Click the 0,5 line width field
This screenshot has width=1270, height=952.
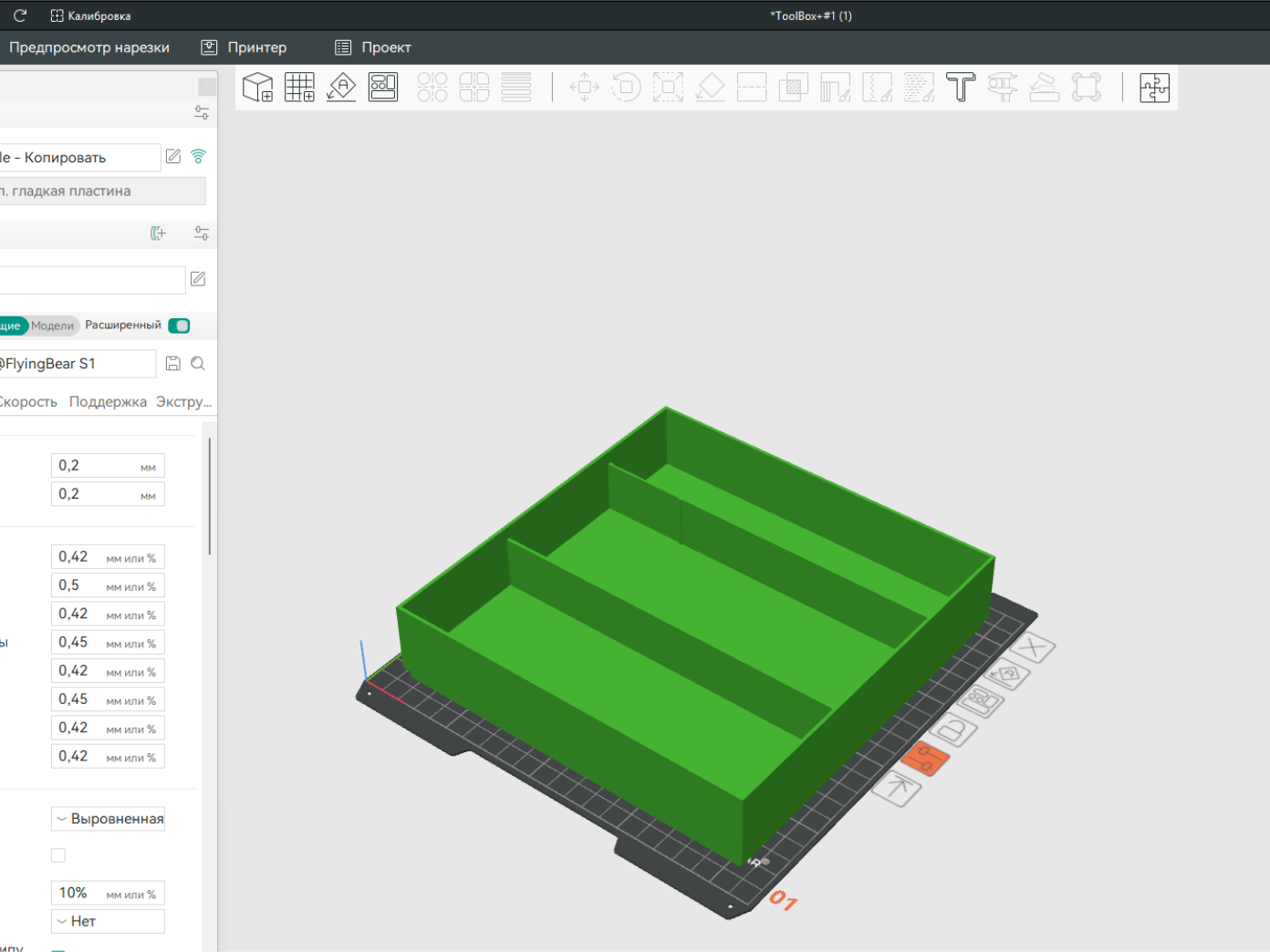coord(108,585)
